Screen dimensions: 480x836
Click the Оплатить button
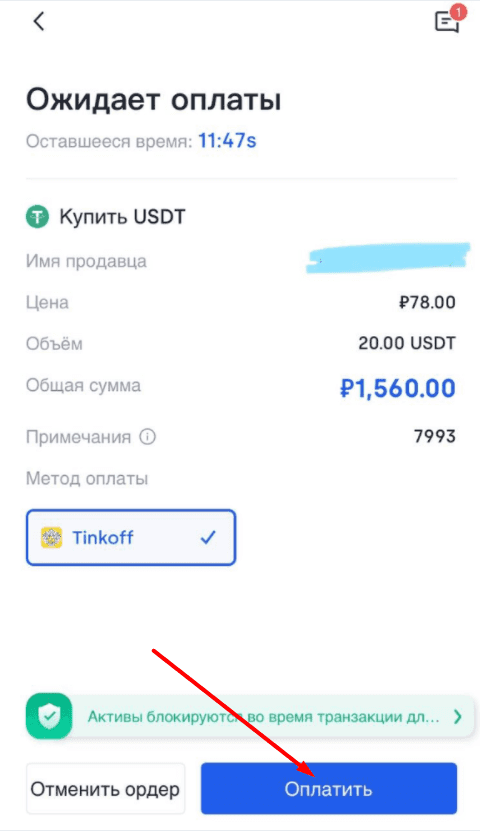[329, 789]
